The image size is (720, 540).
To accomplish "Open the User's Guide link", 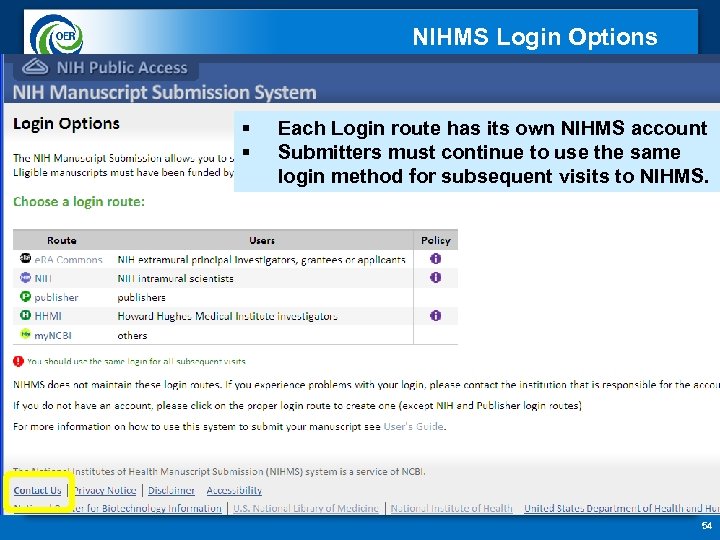I will [x=413, y=426].
